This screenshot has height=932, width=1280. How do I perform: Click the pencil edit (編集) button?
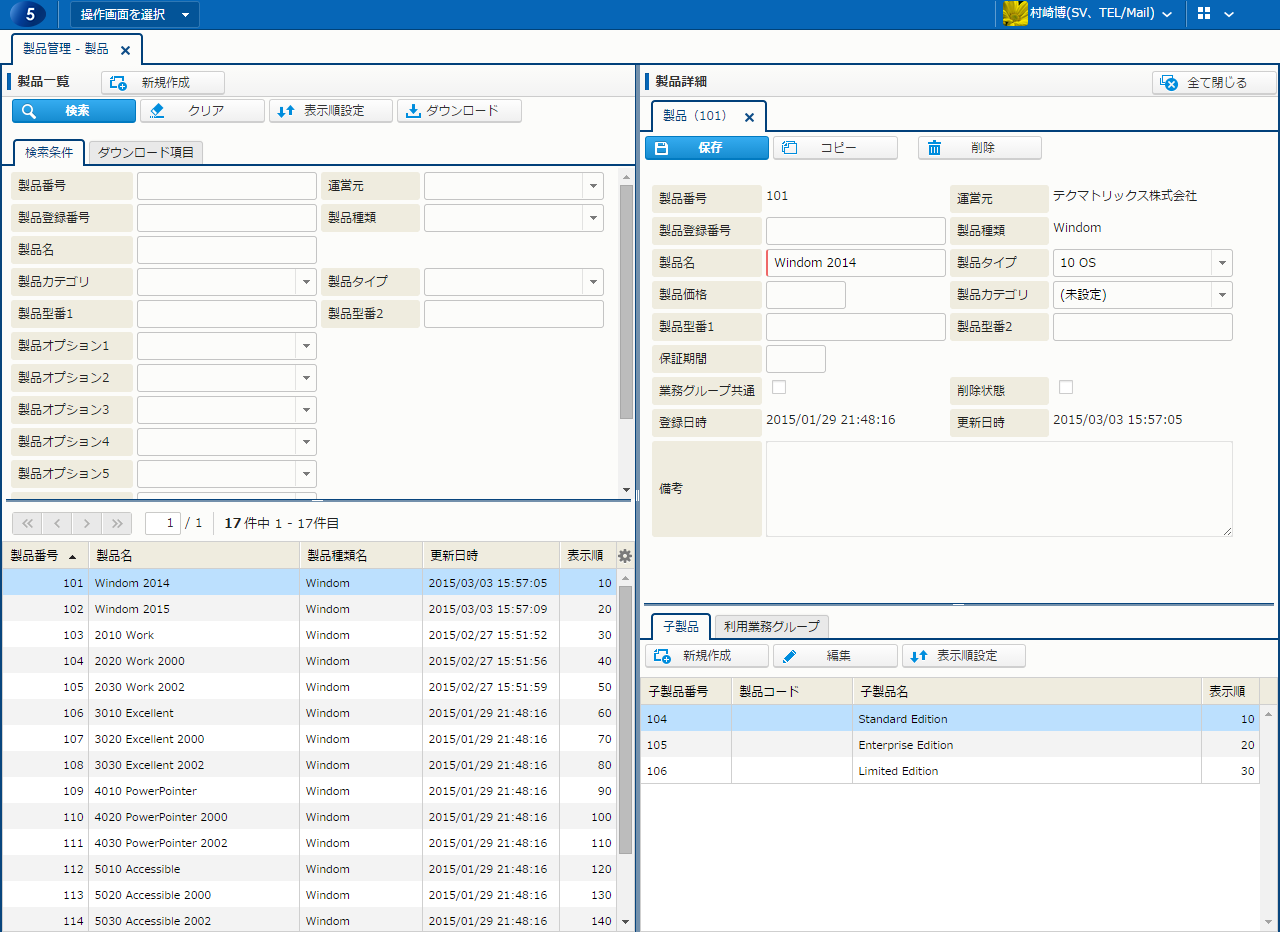pos(835,656)
